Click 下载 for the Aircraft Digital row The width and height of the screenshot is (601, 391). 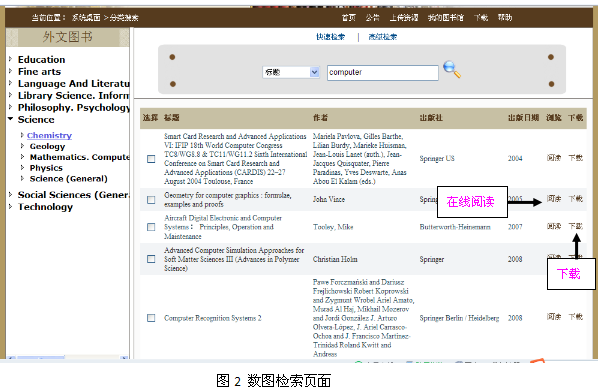pos(575,226)
